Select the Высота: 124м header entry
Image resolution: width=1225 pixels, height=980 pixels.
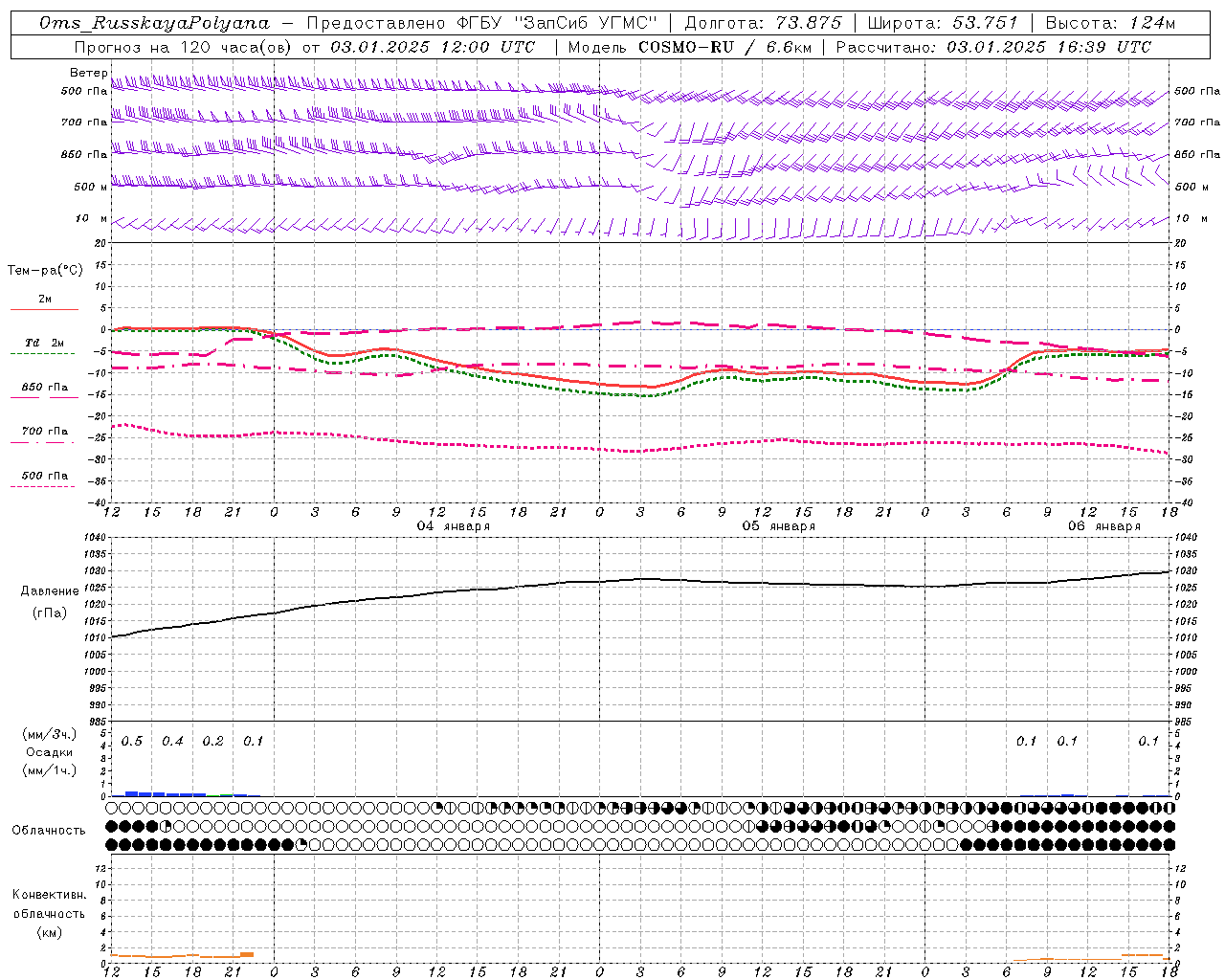1110,23
